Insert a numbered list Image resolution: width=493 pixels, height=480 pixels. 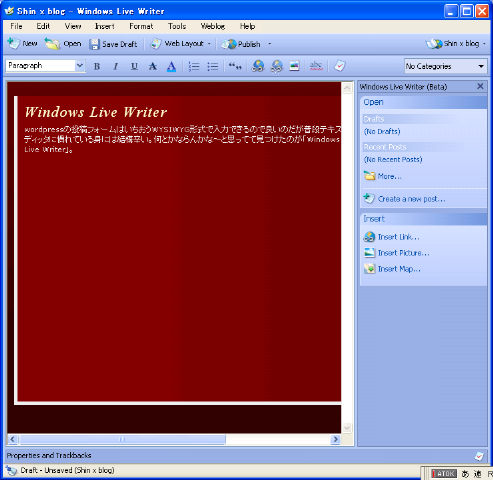point(194,66)
